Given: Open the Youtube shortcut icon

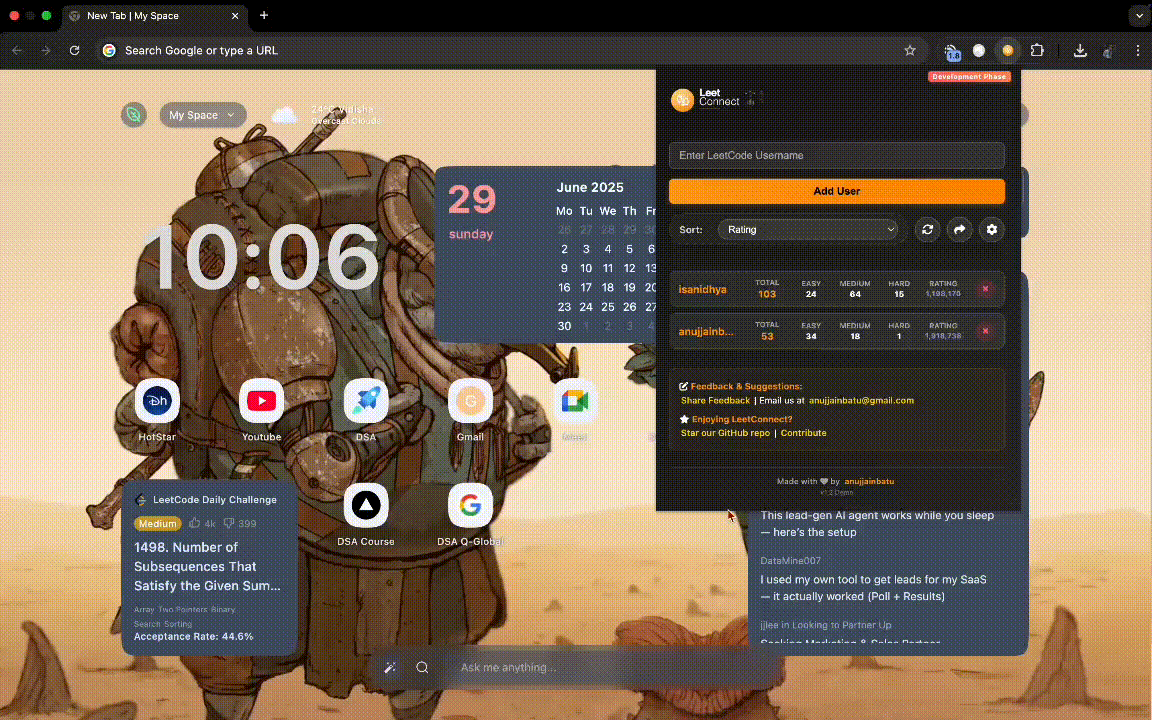Looking at the screenshot, I should (x=262, y=401).
